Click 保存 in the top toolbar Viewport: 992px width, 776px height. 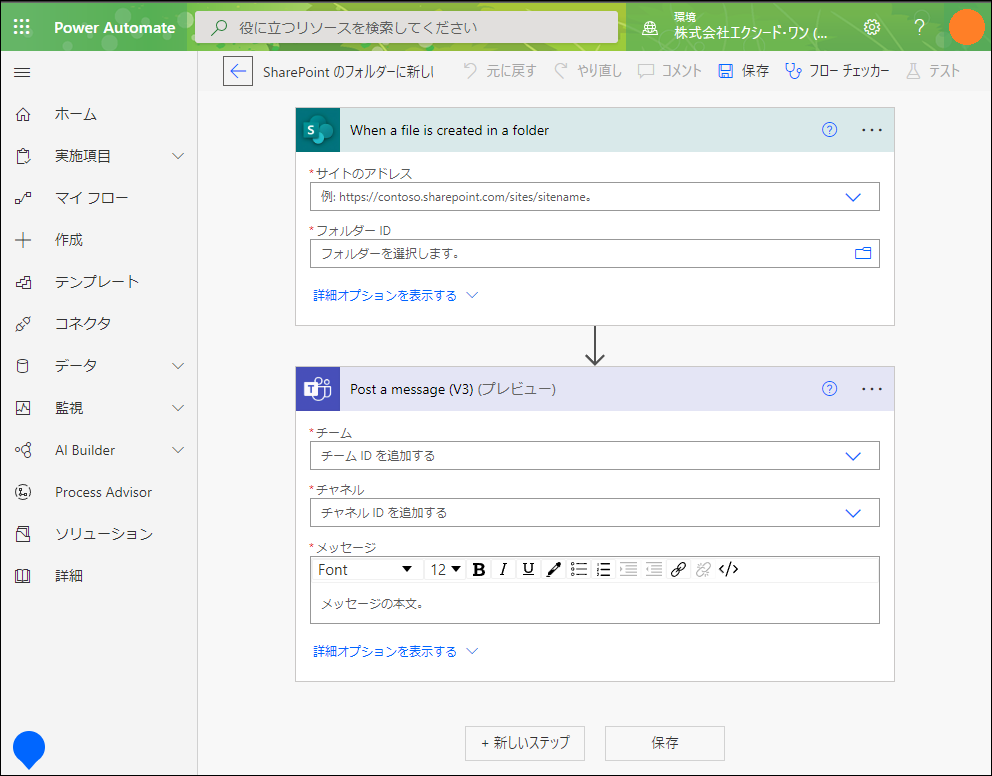[743, 71]
